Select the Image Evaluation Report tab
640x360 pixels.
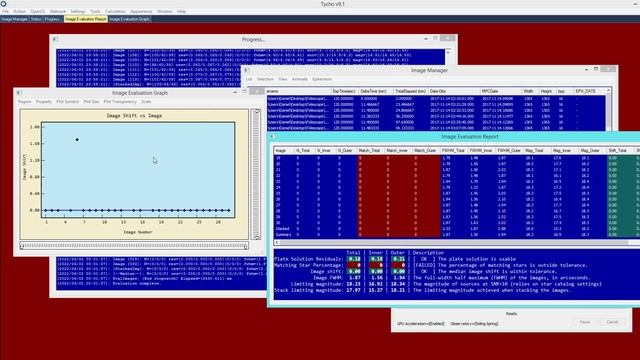86,19
